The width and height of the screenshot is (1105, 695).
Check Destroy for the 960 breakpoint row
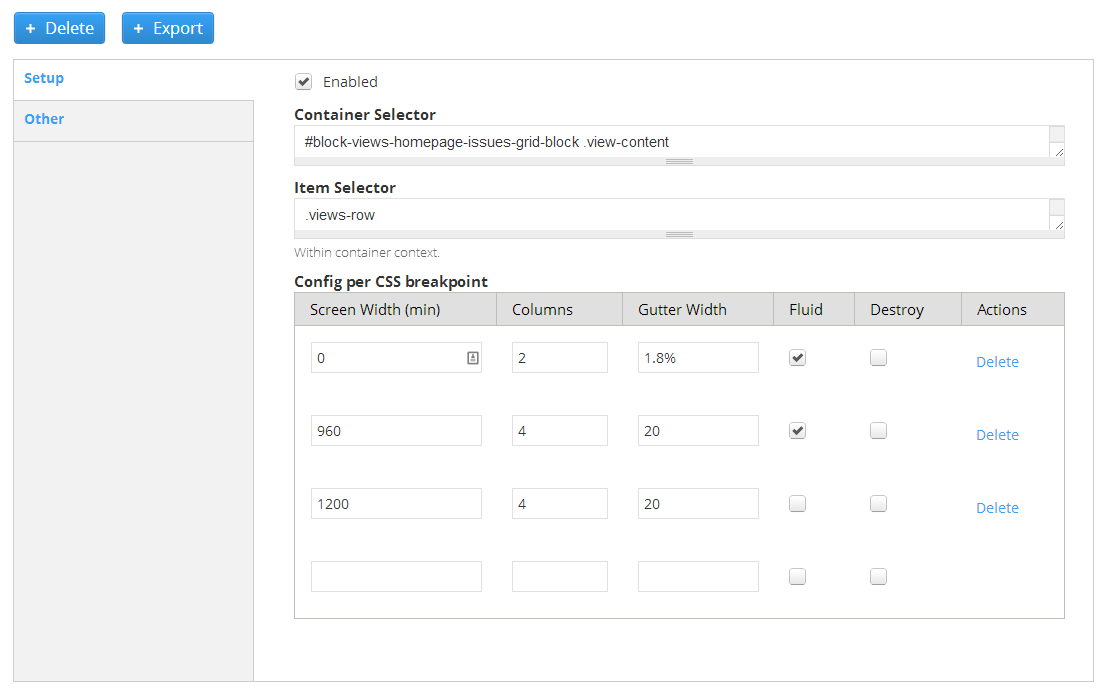click(878, 431)
